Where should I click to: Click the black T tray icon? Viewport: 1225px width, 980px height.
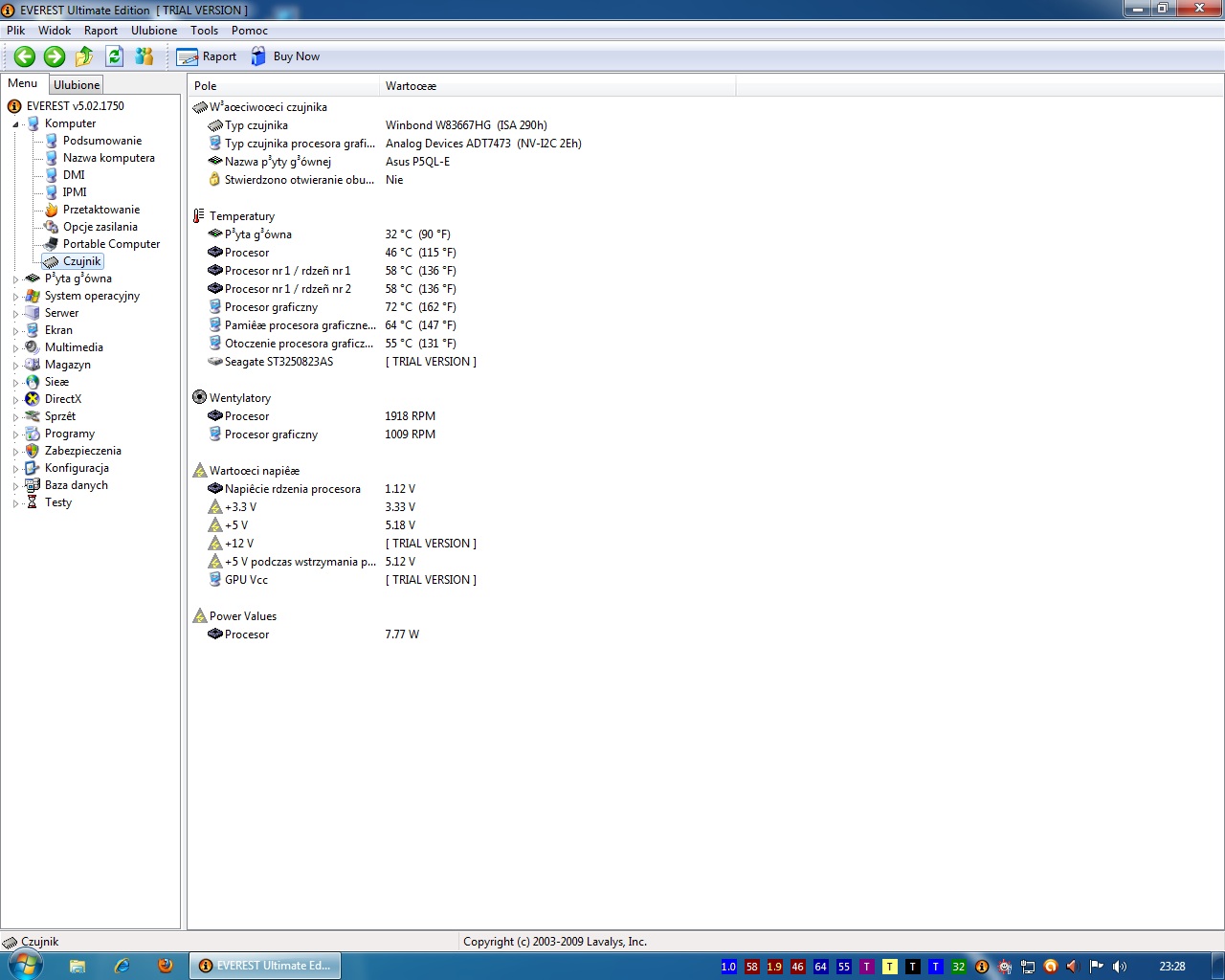tap(912, 967)
